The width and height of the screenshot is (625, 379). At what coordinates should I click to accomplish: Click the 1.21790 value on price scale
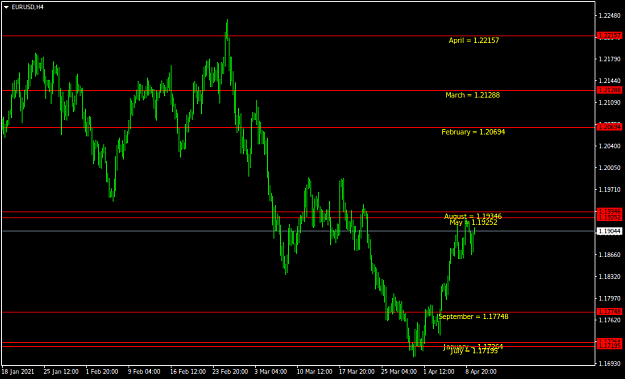609,59
